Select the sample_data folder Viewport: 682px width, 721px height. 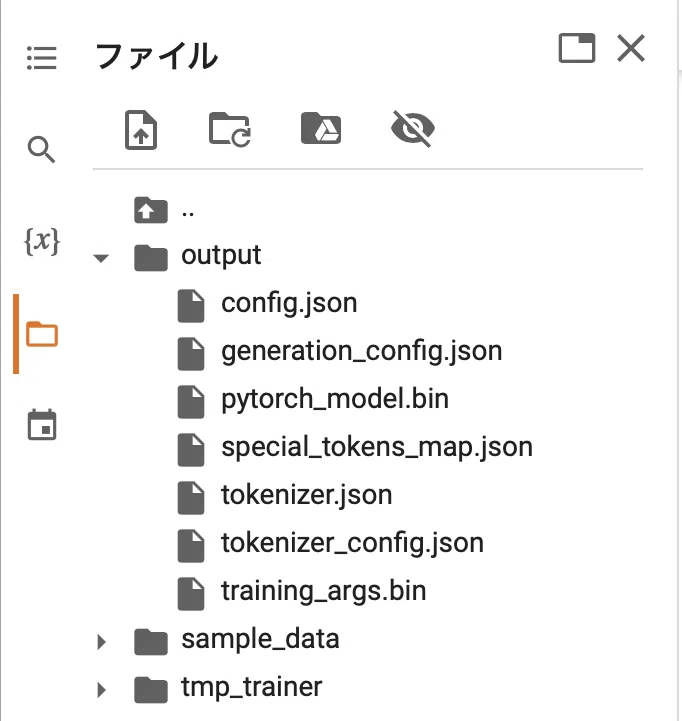(x=260, y=640)
